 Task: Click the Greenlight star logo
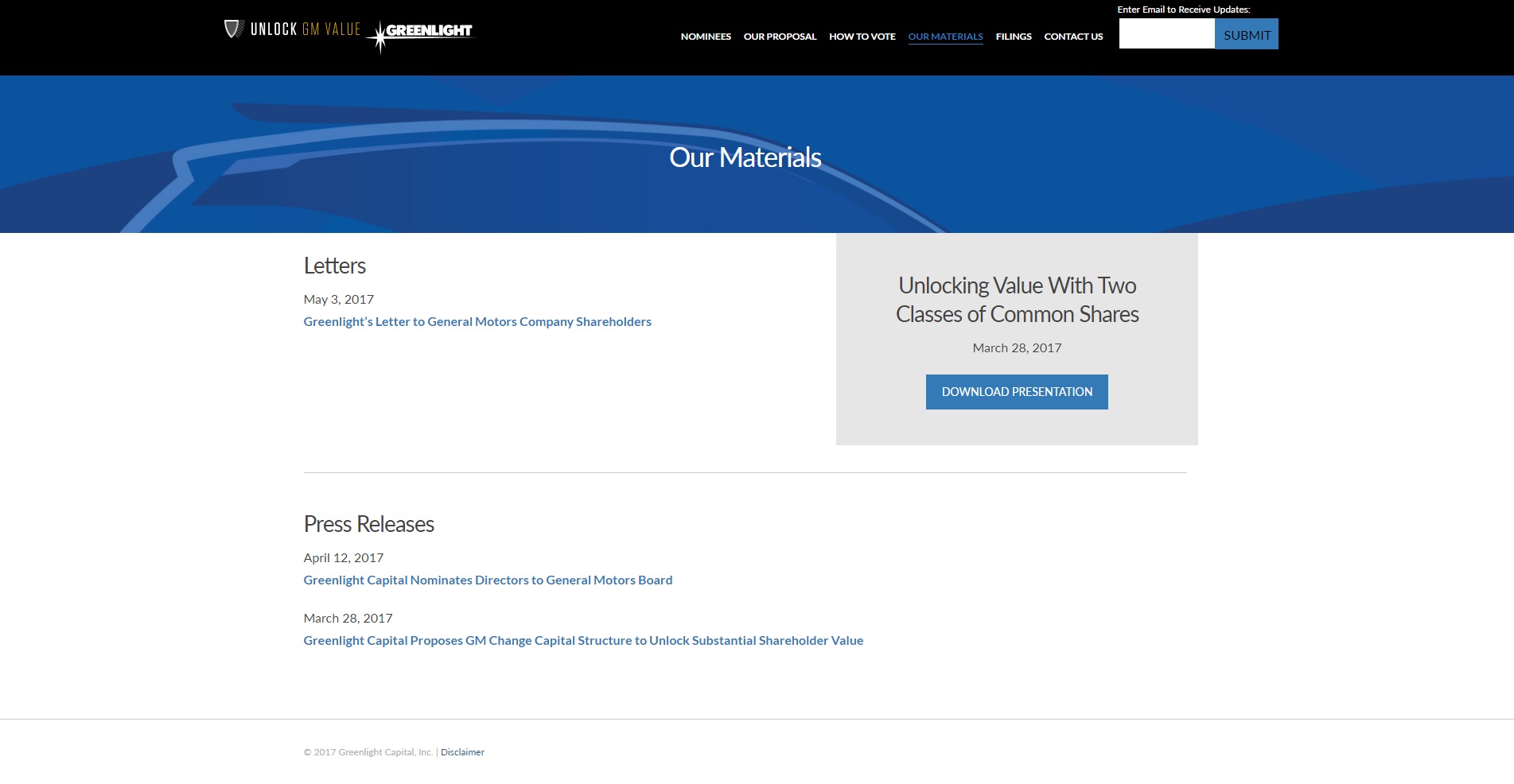pos(422,33)
